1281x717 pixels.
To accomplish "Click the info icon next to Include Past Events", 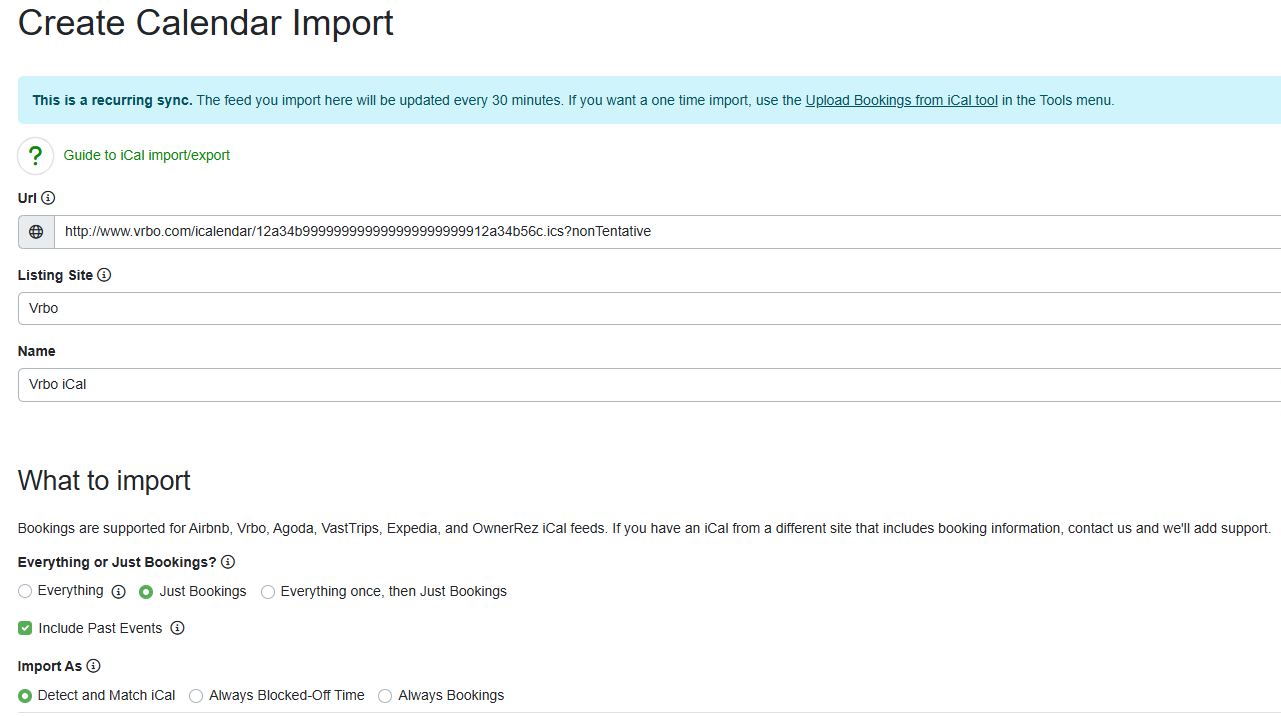I will [x=177, y=628].
